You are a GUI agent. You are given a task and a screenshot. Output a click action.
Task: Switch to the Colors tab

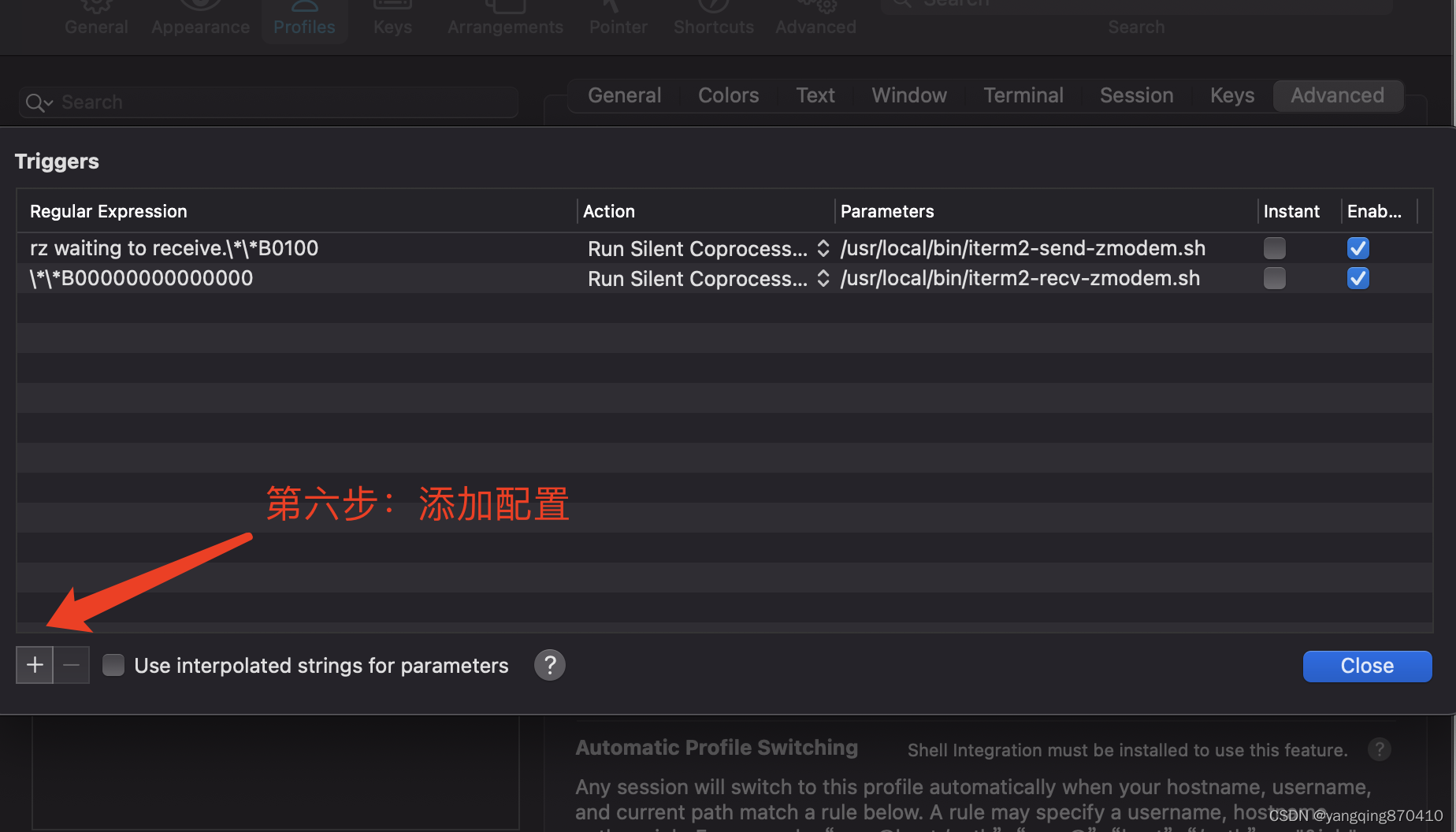727,95
